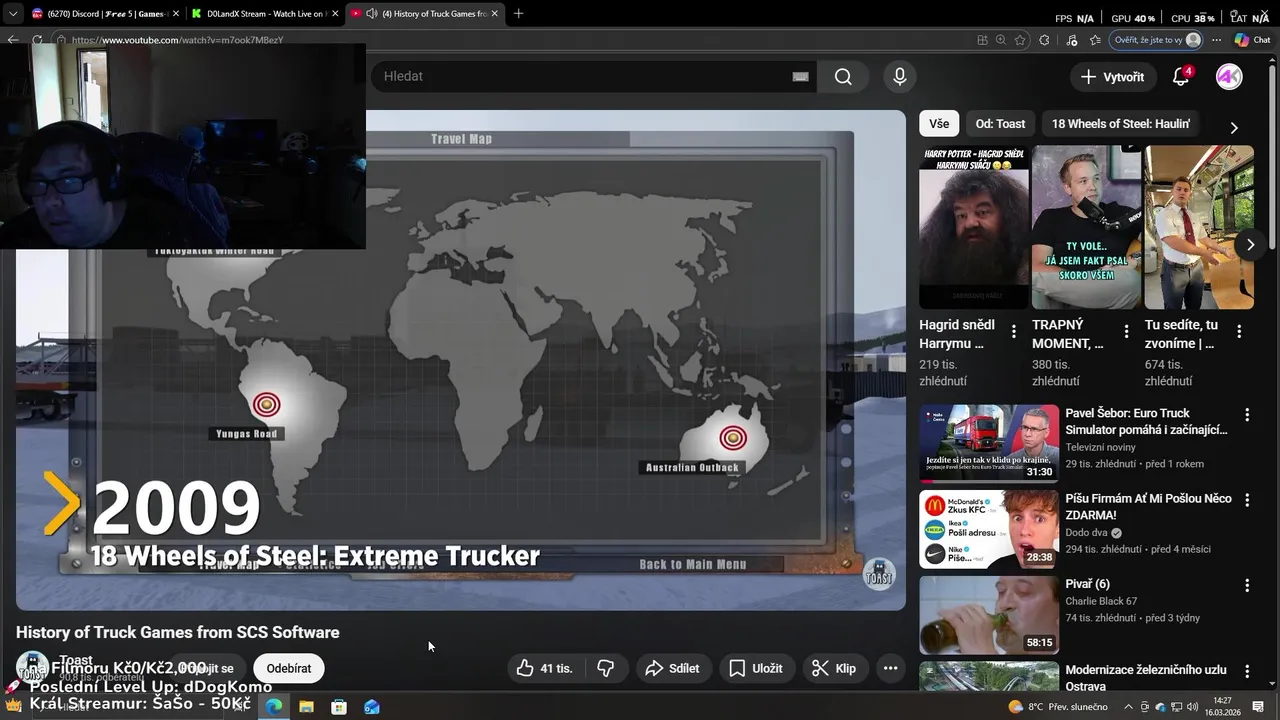Click the Australian Outback map target
Screen dimensions: 1280x720
[733, 438]
